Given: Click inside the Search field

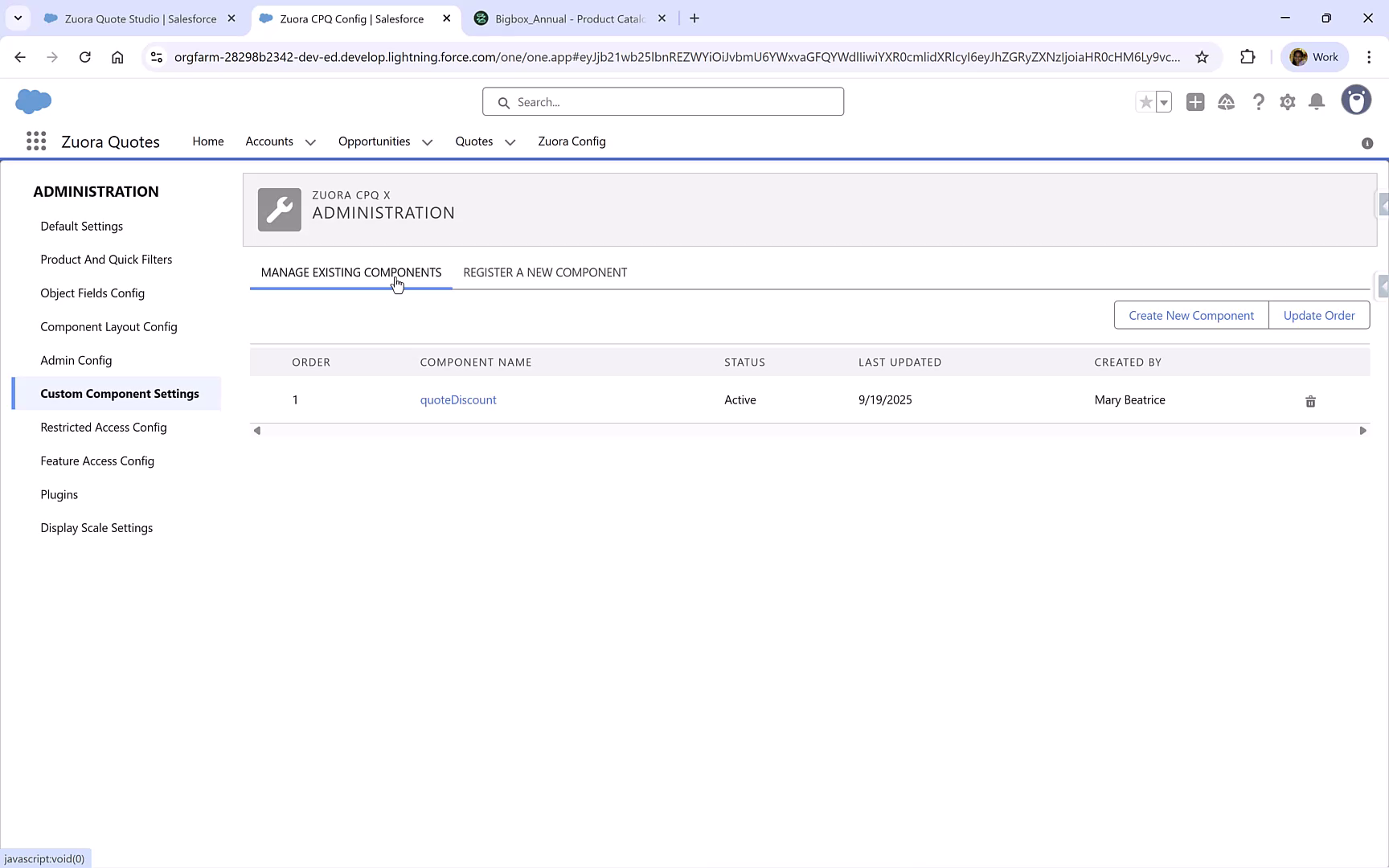Looking at the screenshot, I should (662, 101).
